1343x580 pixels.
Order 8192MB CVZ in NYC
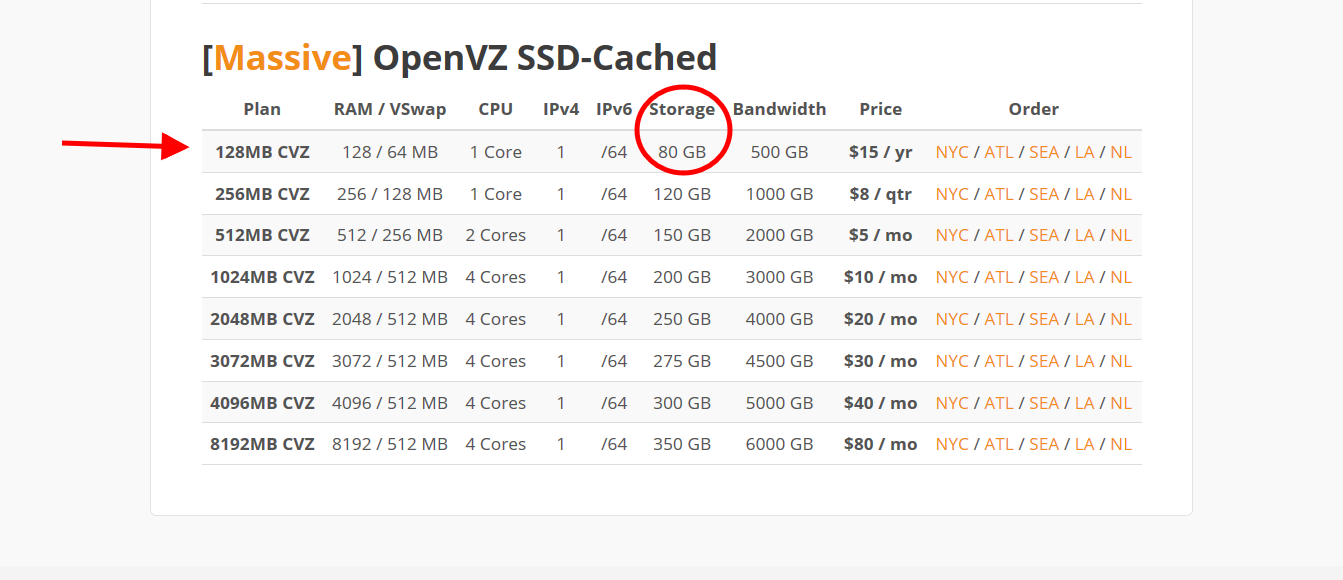point(952,444)
